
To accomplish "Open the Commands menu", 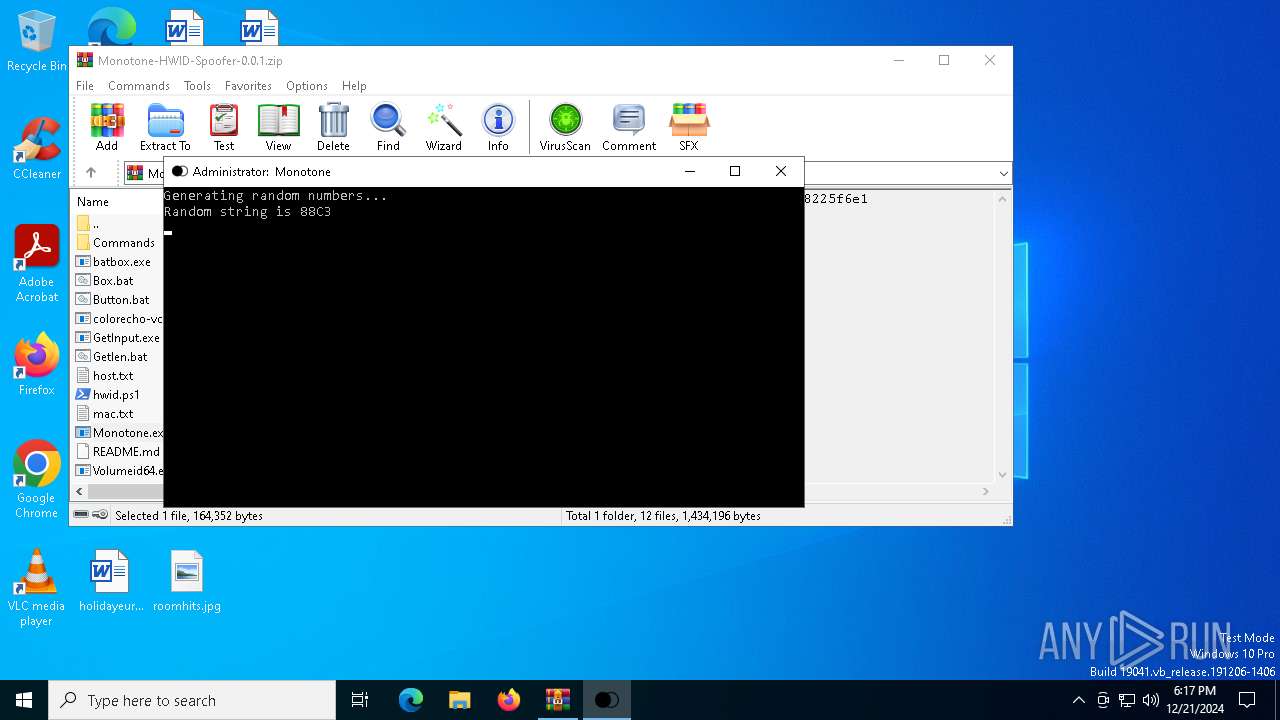I will pos(139,86).
